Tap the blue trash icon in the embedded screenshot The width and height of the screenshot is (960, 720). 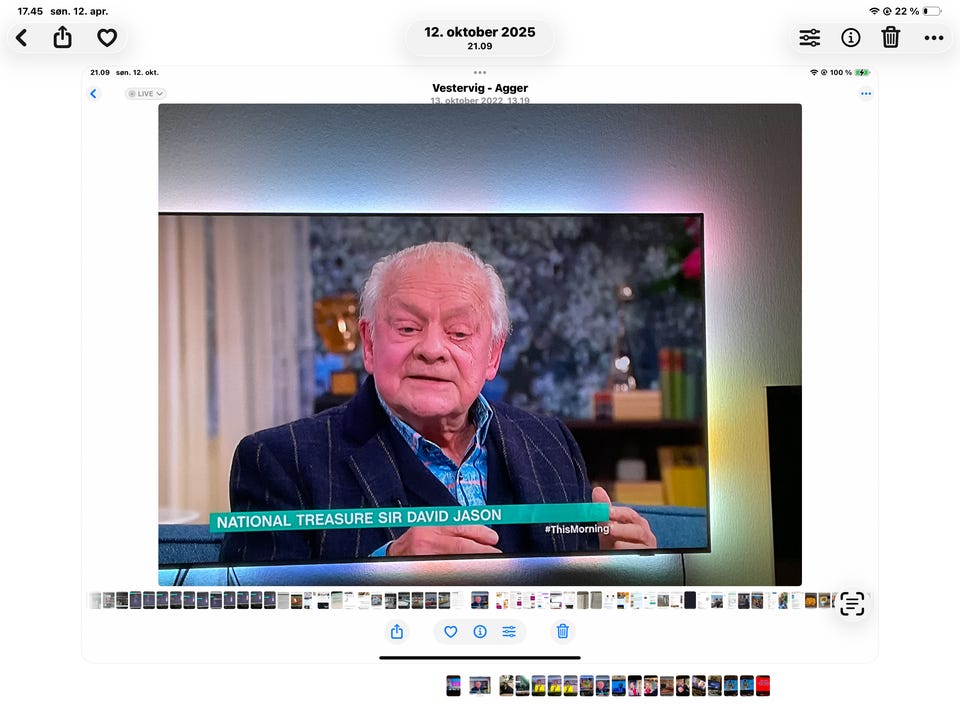563,631
